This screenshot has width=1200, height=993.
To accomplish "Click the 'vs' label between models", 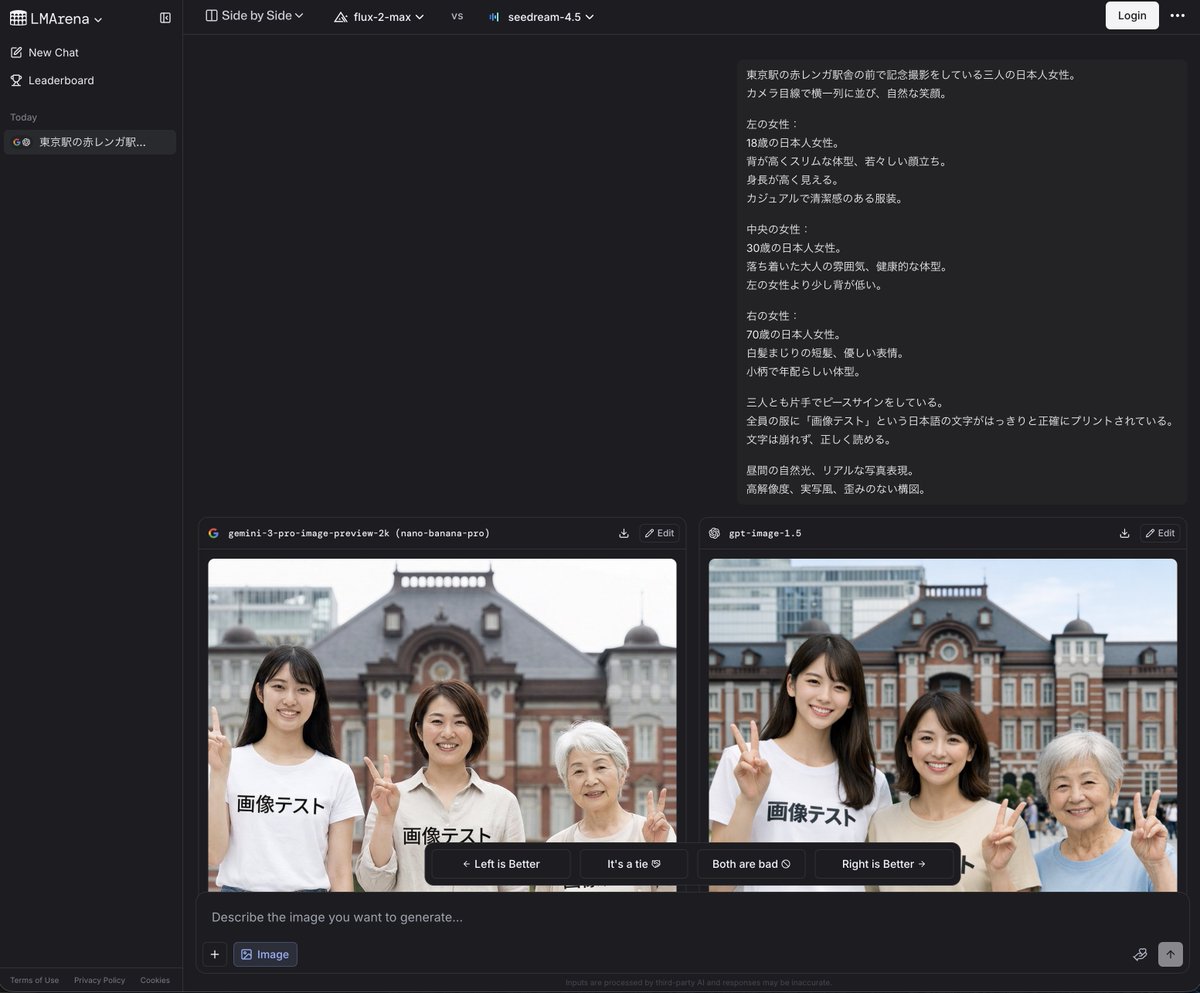I will [457, 16].
